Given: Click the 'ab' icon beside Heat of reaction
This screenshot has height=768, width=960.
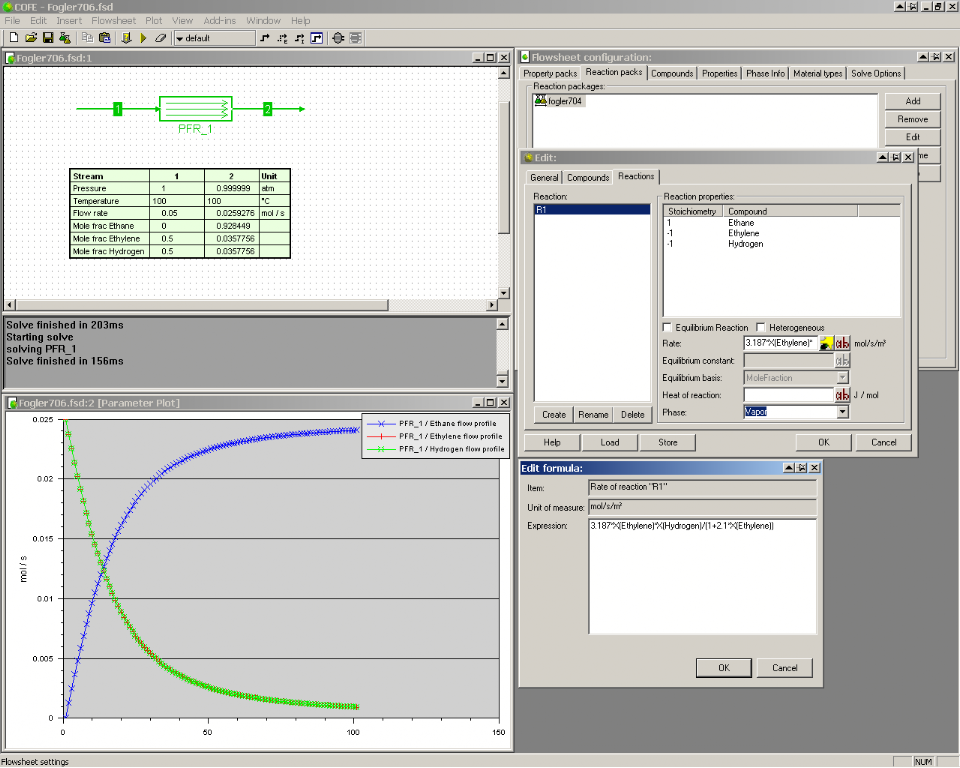Looking at the screenshot, I should (842, 395).
